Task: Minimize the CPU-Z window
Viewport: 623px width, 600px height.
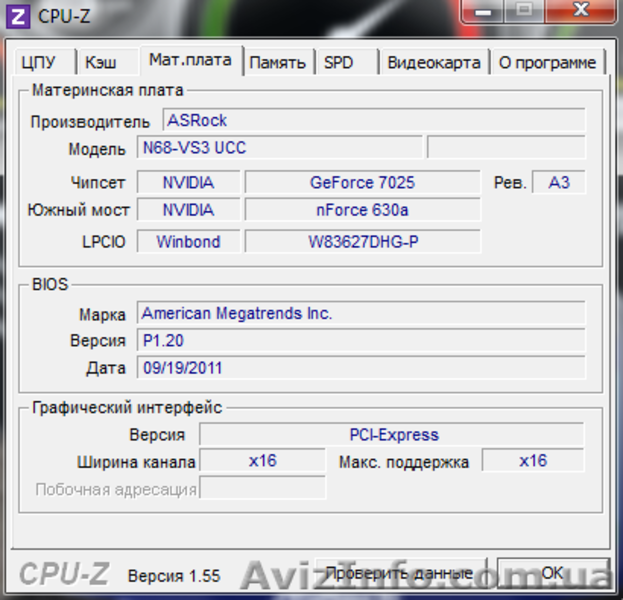Action: 487,12
